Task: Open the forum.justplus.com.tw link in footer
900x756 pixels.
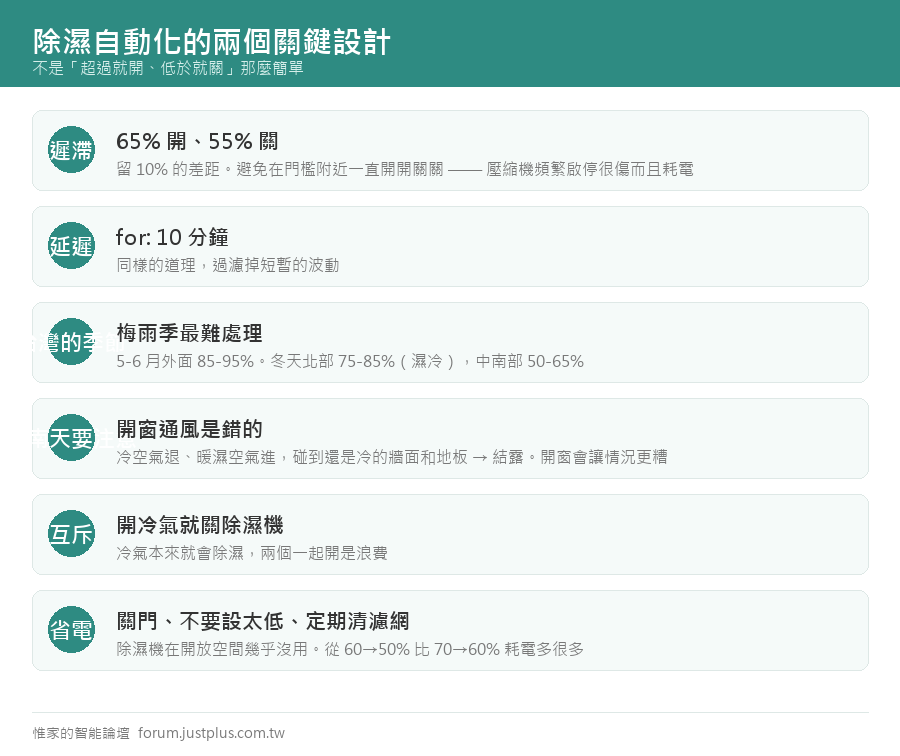Action: [211, 733]
